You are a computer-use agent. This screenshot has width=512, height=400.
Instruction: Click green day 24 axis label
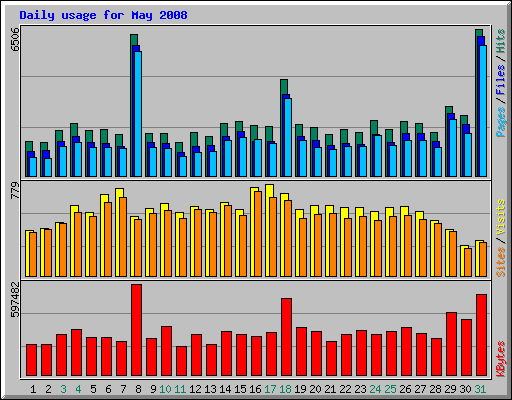[375, 389]
